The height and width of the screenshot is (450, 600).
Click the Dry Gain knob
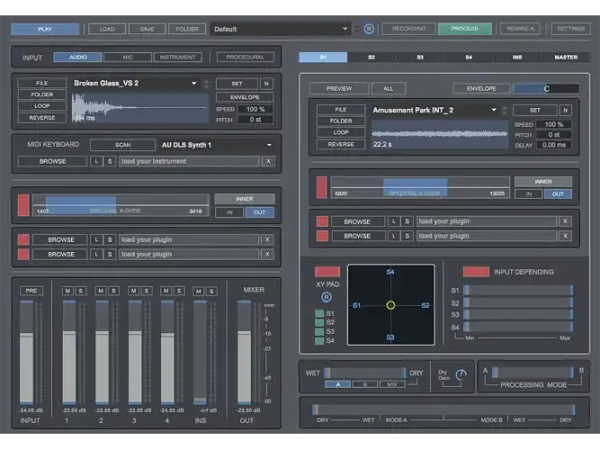(461, 375)
